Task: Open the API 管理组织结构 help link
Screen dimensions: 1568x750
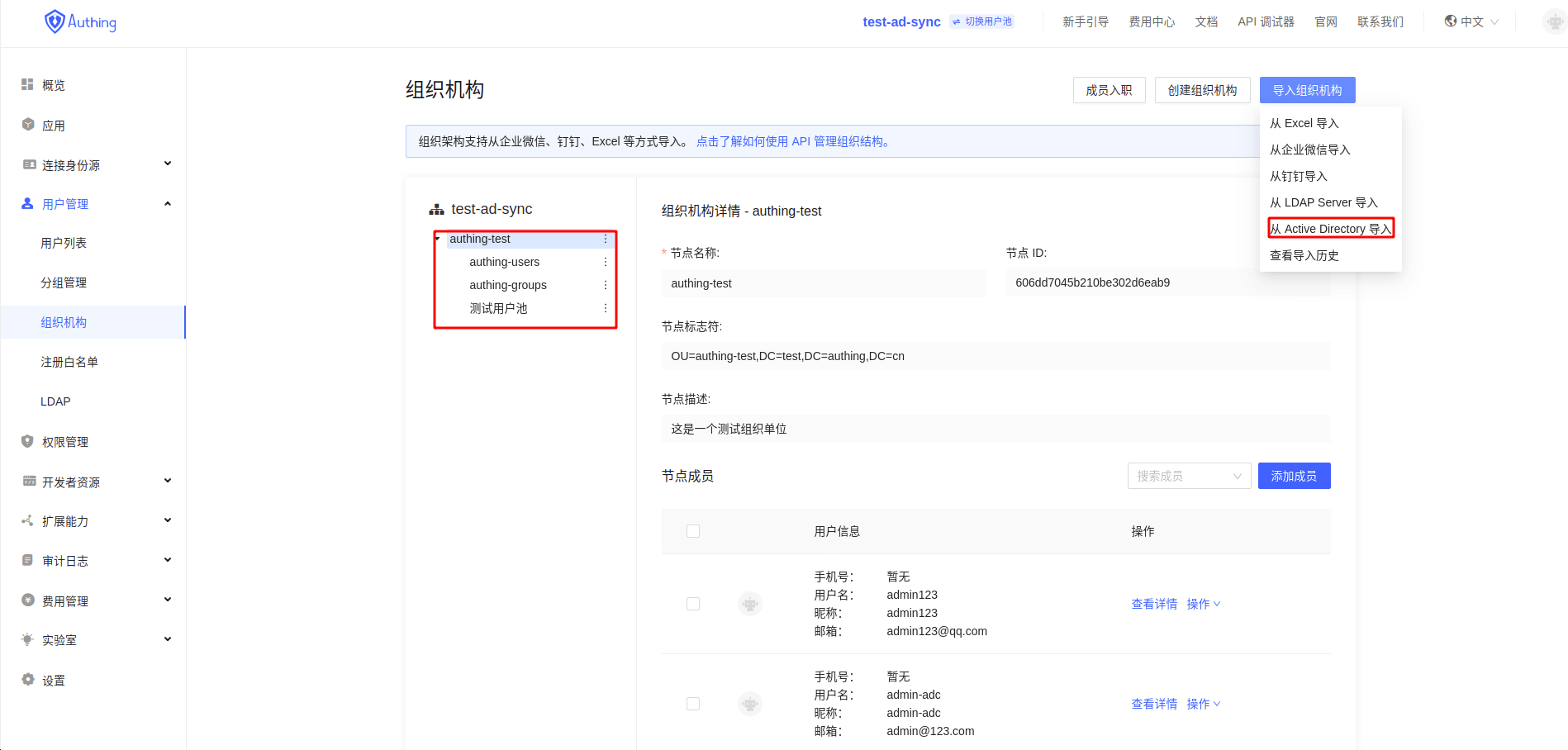Action: 794,141
